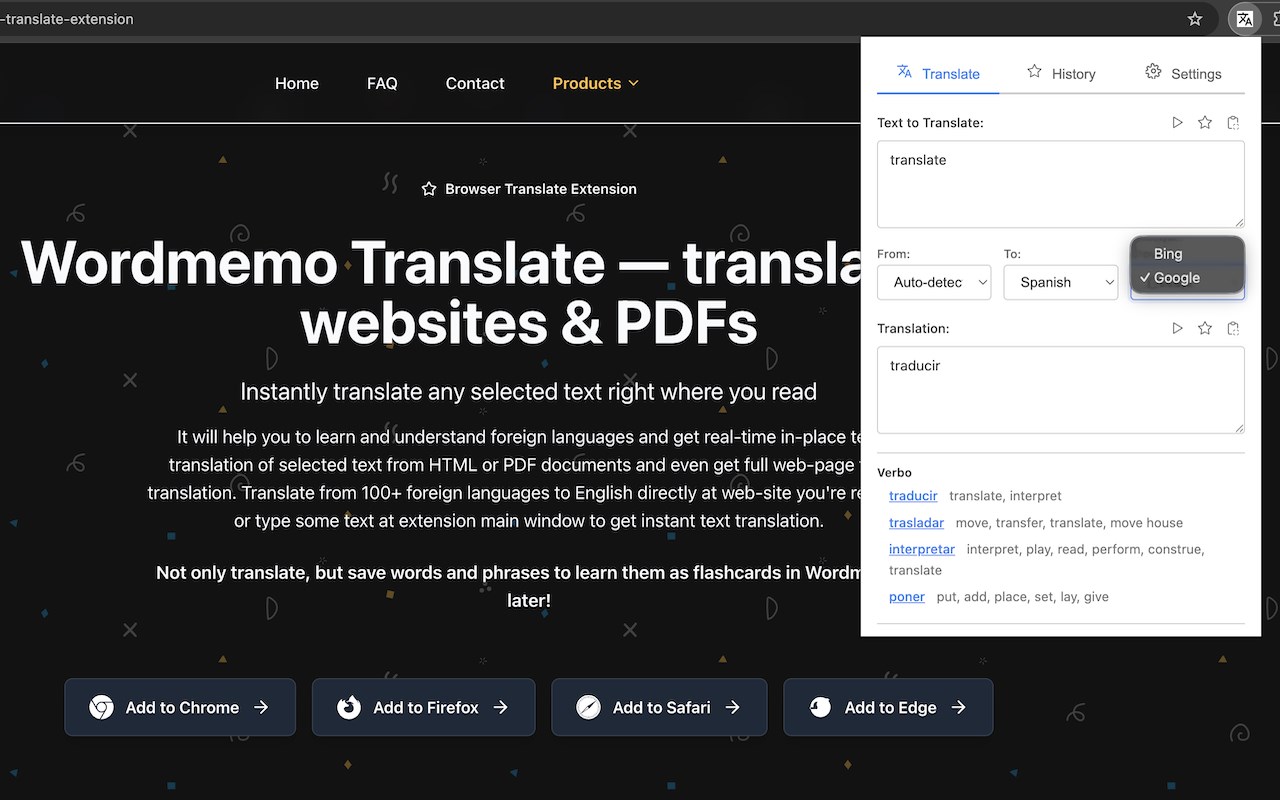This screenshot has height=800, width=1280.
Task: Copy the text to translate to clipboard
Action: click(x=1233, y=122)
